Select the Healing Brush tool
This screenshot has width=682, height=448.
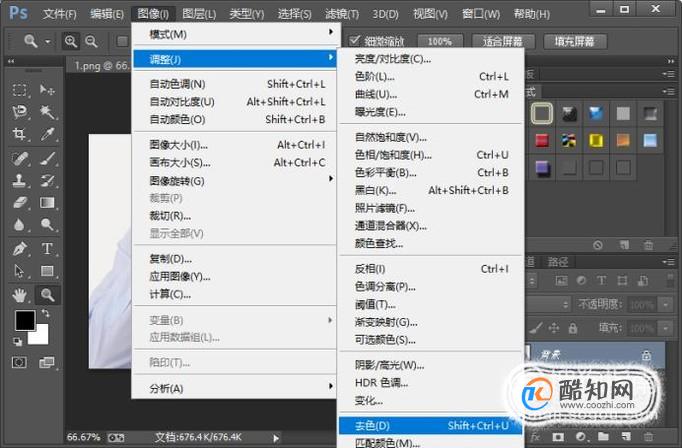(19, 158)
